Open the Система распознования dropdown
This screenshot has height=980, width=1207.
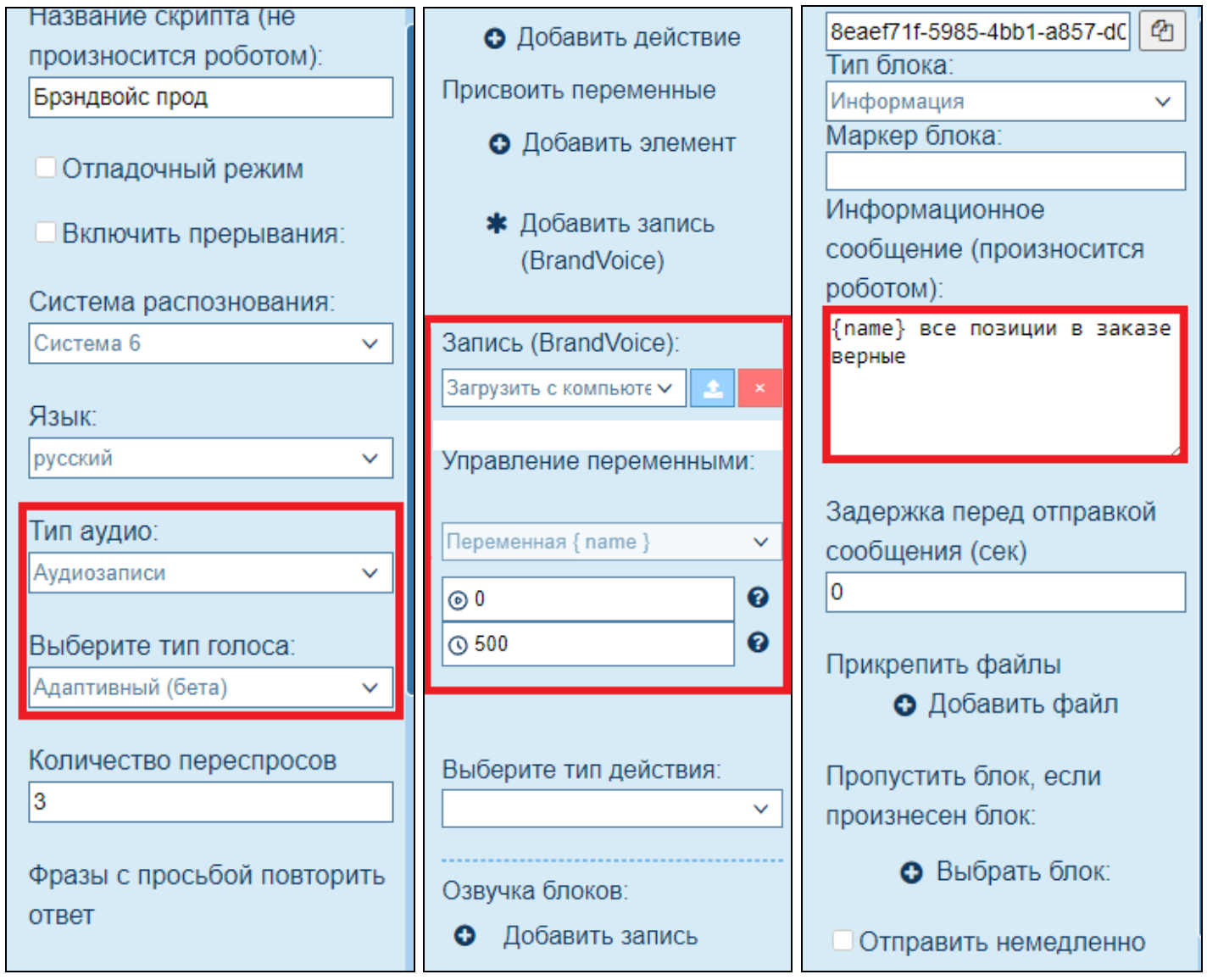(x=210, y=343)
